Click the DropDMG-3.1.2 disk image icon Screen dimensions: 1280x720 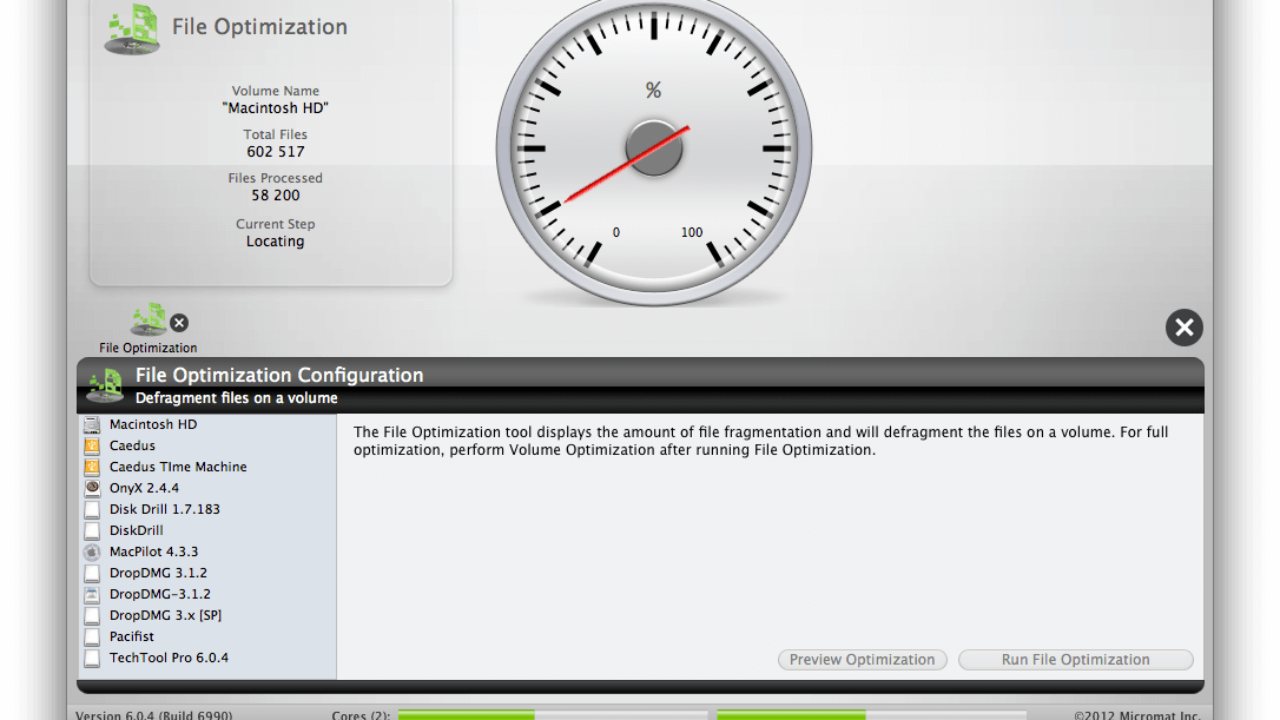pos(92,594)
